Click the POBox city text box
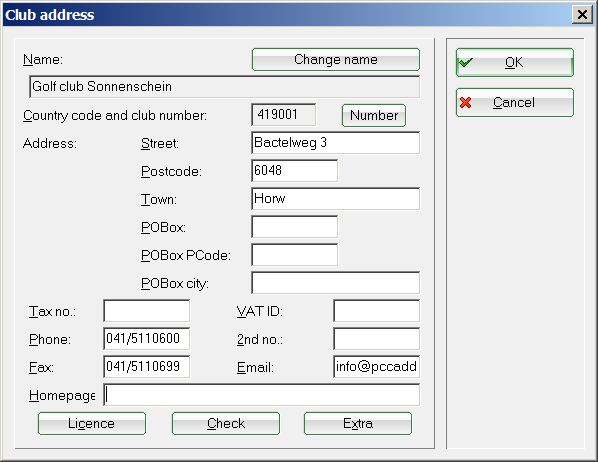This screenshot has height=462, width=598. (x=336, y=283)
